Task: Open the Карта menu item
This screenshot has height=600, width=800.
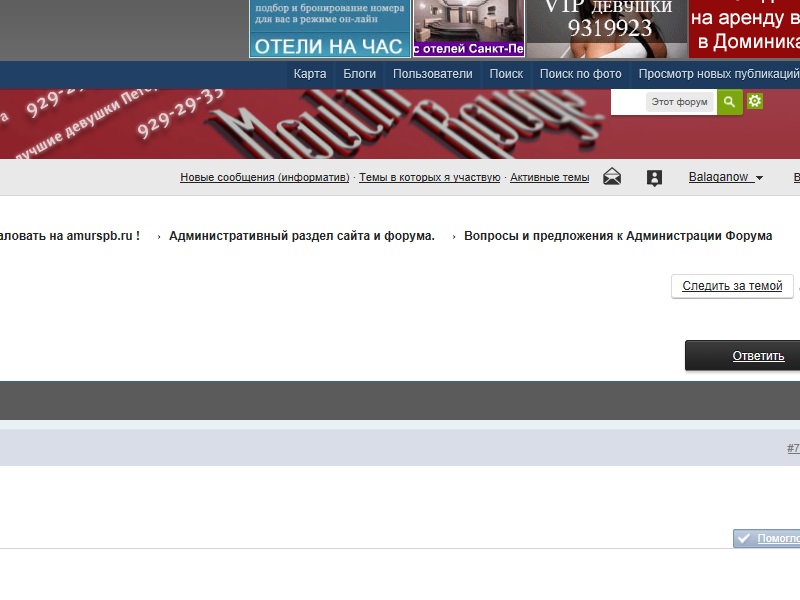Action: (x=310, y=74)
